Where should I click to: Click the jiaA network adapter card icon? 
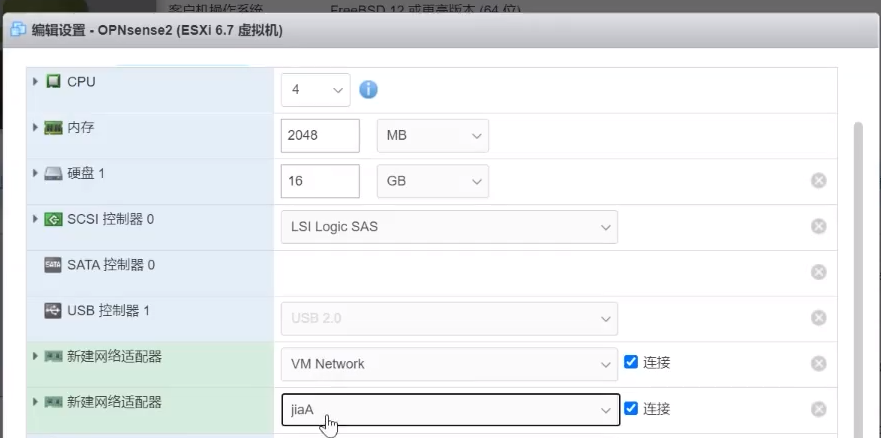tap(53, 402)
